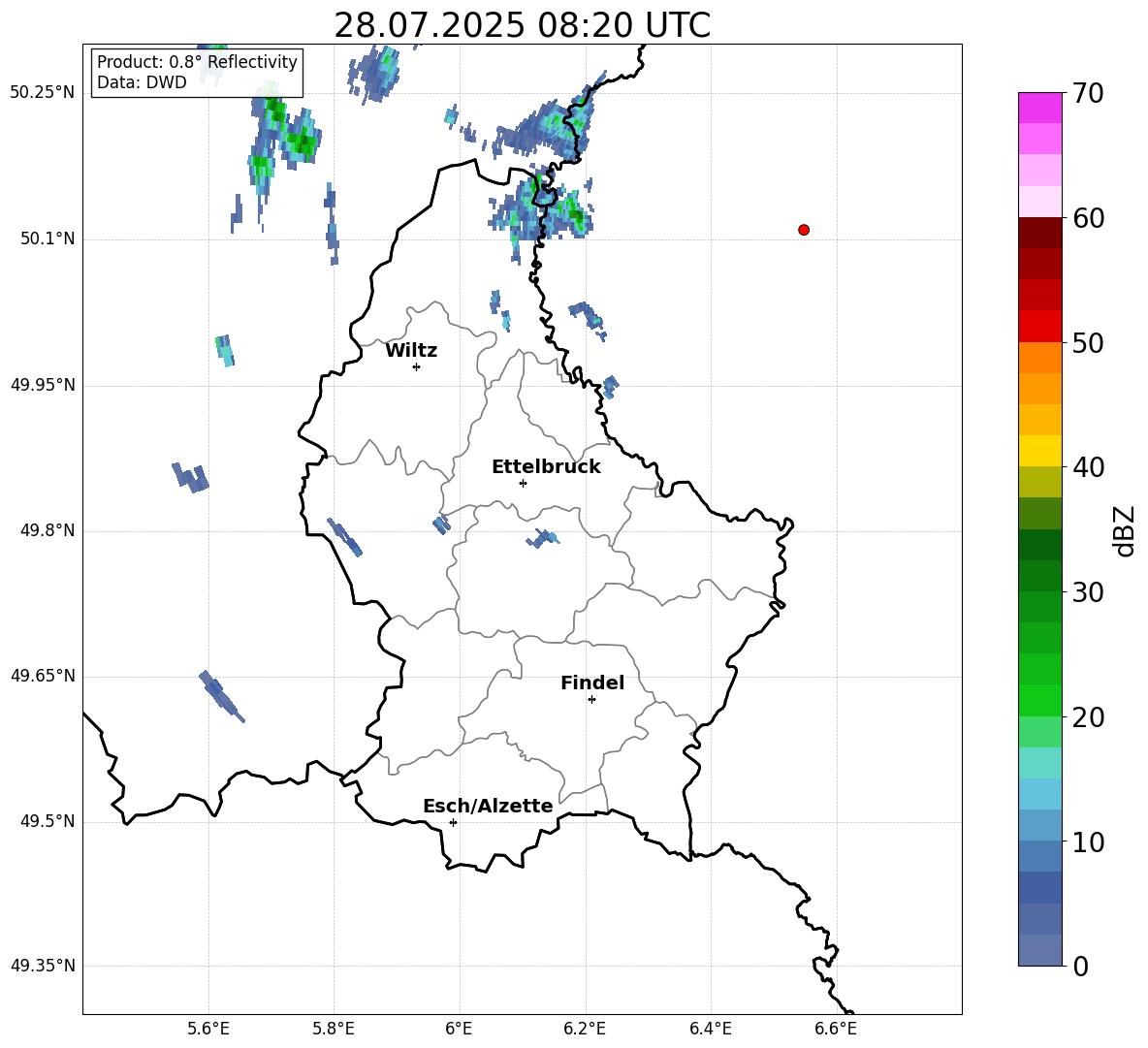
Task: Click the 6.6°E longitude tick label
Action: tap(836, 1029)
